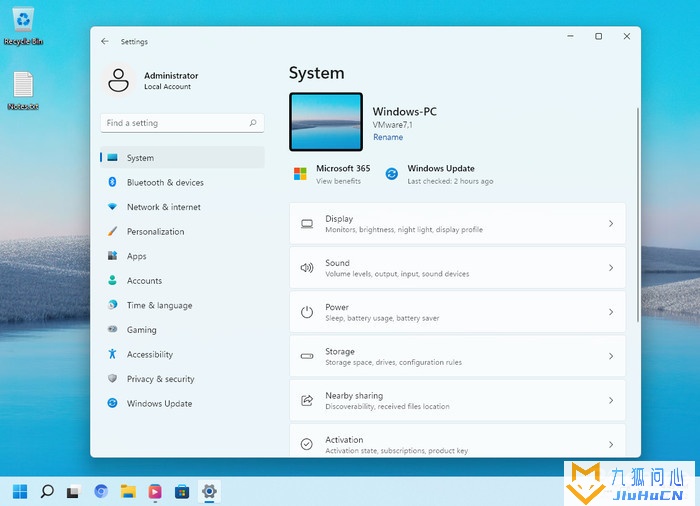Click the Apps icon in sidebar
Image resolution: width=700 pixels, height=506 pixels.
112,255
